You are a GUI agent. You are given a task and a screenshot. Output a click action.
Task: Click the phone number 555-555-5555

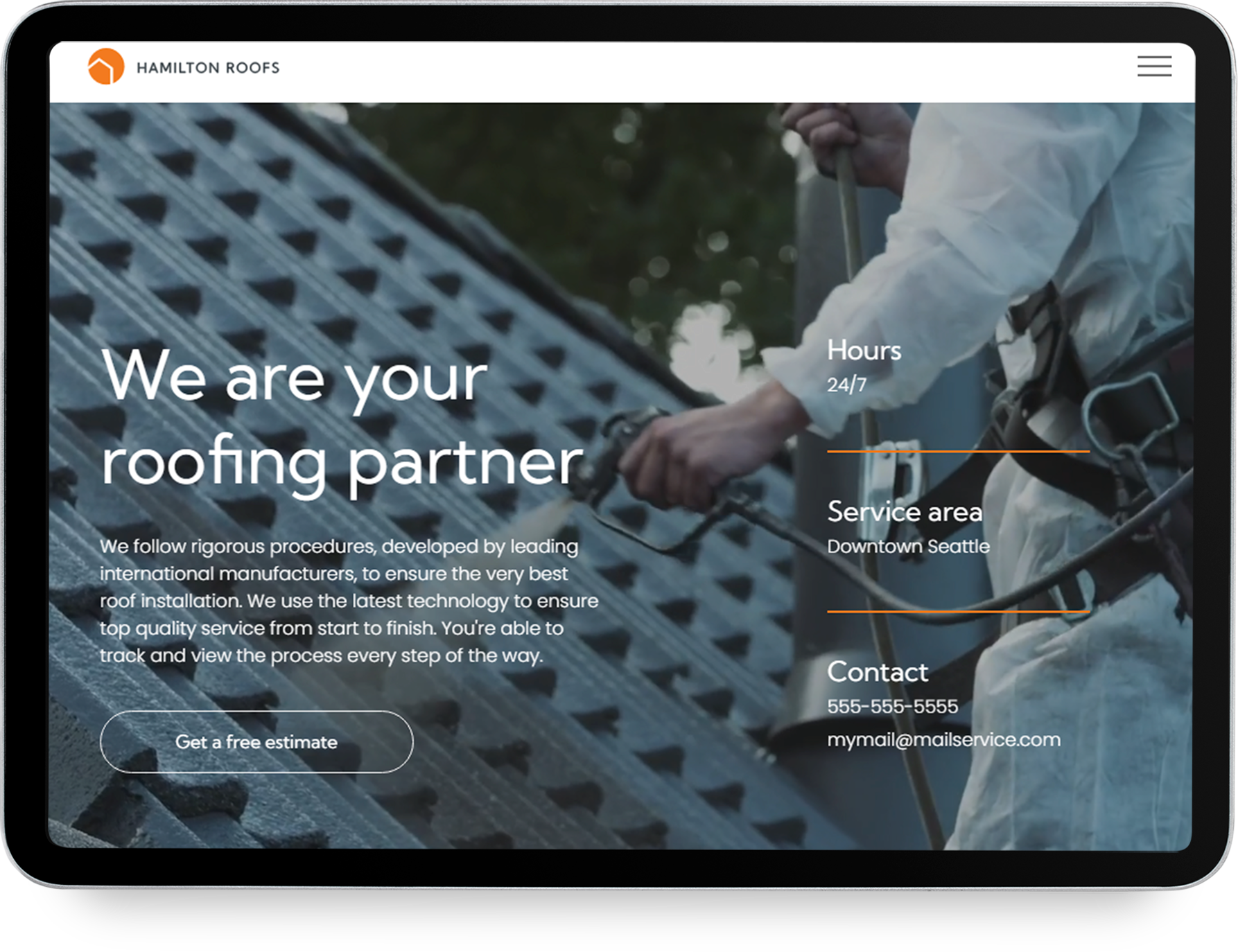click(x=893, y=706)
